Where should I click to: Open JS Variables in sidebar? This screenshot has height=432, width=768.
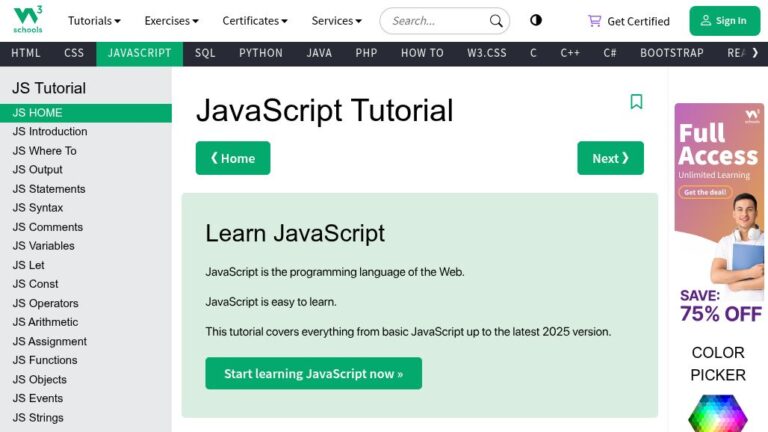coord(44,246)
